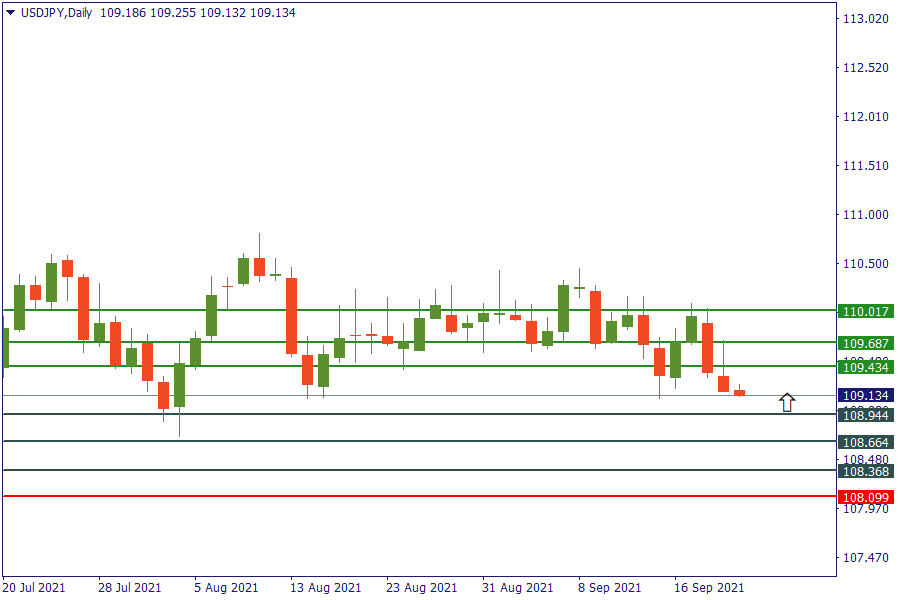Click the red 108.099 level price label

866,497
